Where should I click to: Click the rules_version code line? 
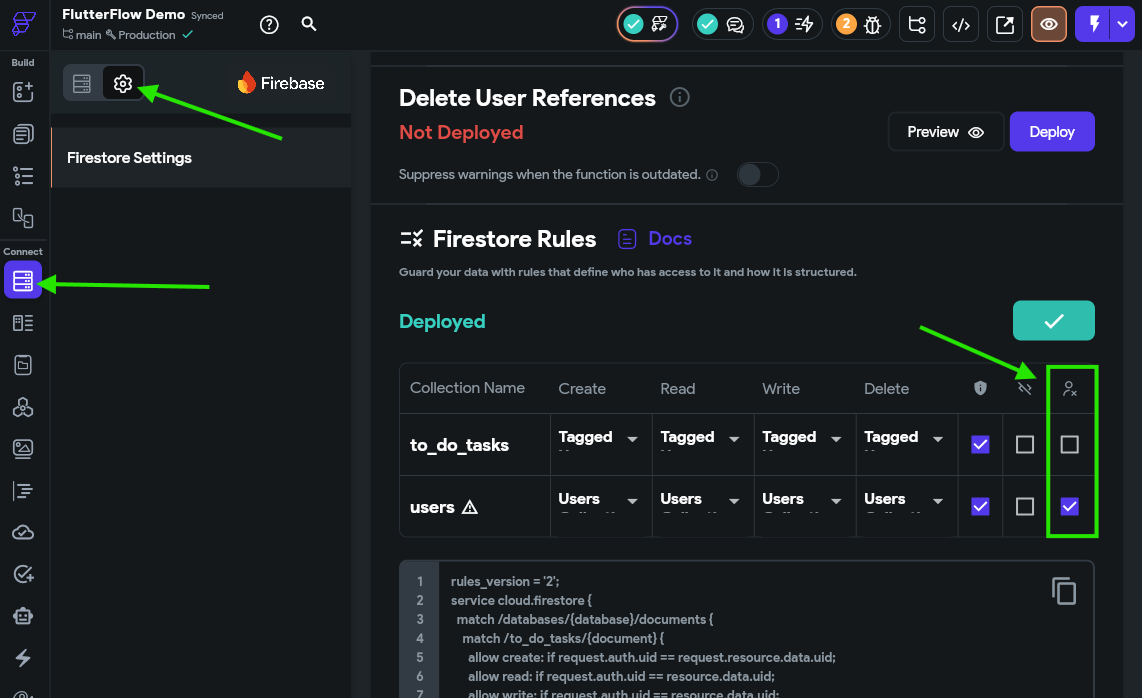pos(505,581)
